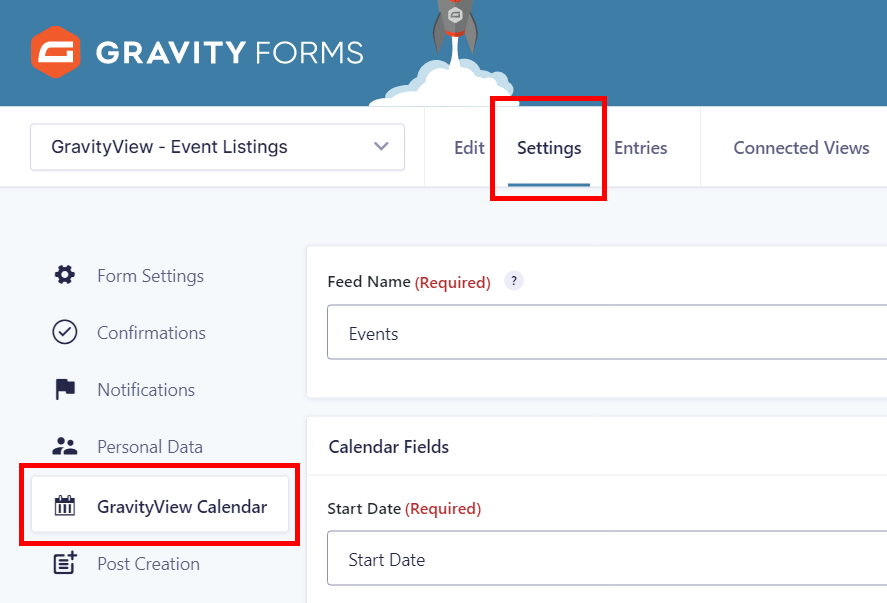Click the Notifications flag icon
The height and width of the screenshot is (603, 887).
coord(65,389)
